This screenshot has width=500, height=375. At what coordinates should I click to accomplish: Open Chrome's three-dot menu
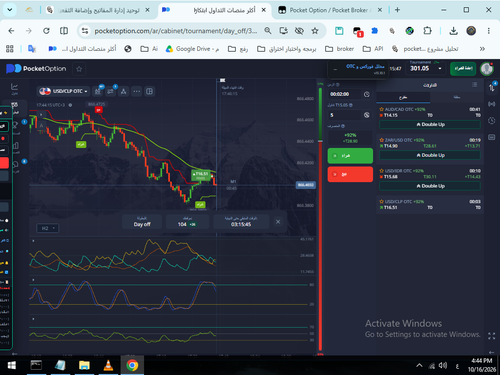(489, 31)
